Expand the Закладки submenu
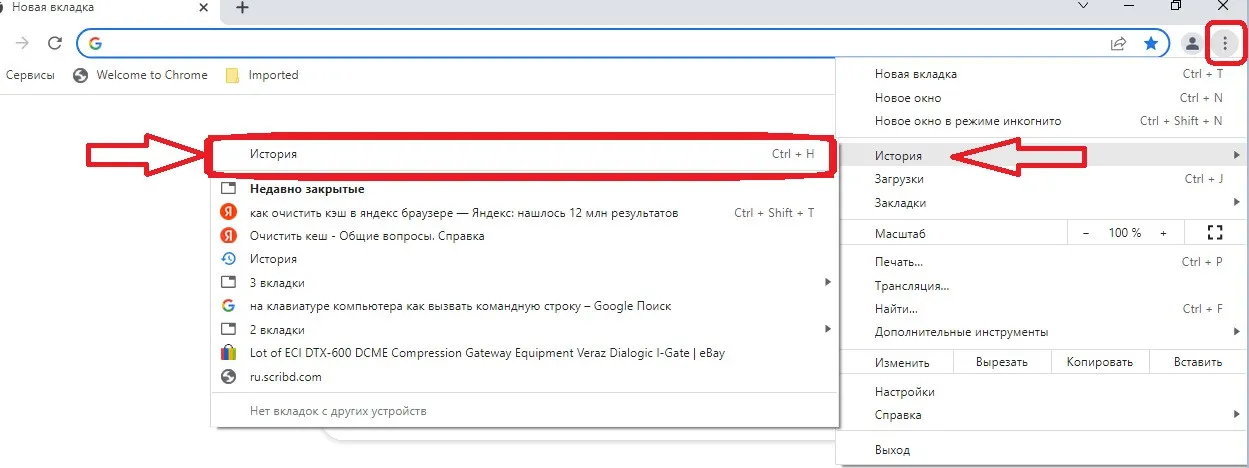Viewport: 1249px width, 468px height. [1042, 203]
